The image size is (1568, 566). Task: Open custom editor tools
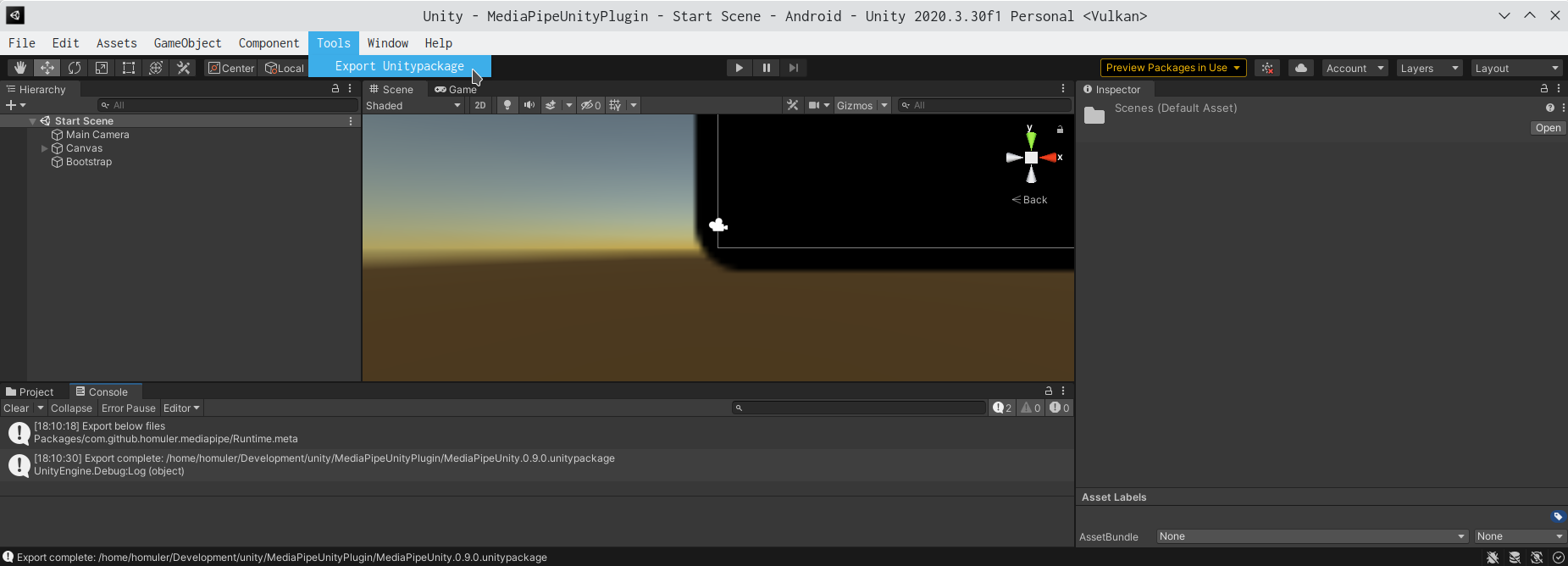[x=183, y=68]
